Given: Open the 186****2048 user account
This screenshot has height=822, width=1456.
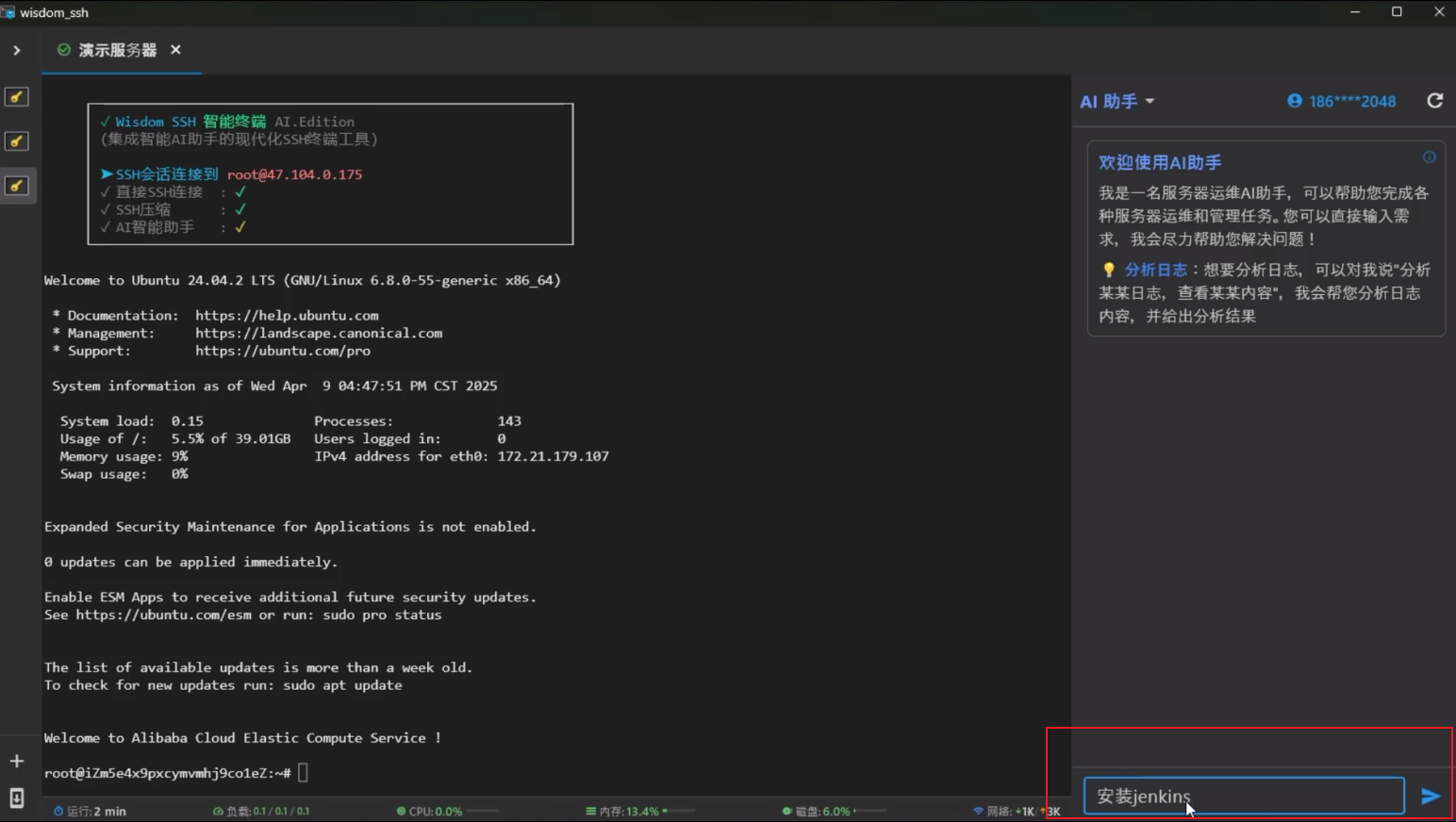Looking at the screenshot, I should click(1342, 102).
